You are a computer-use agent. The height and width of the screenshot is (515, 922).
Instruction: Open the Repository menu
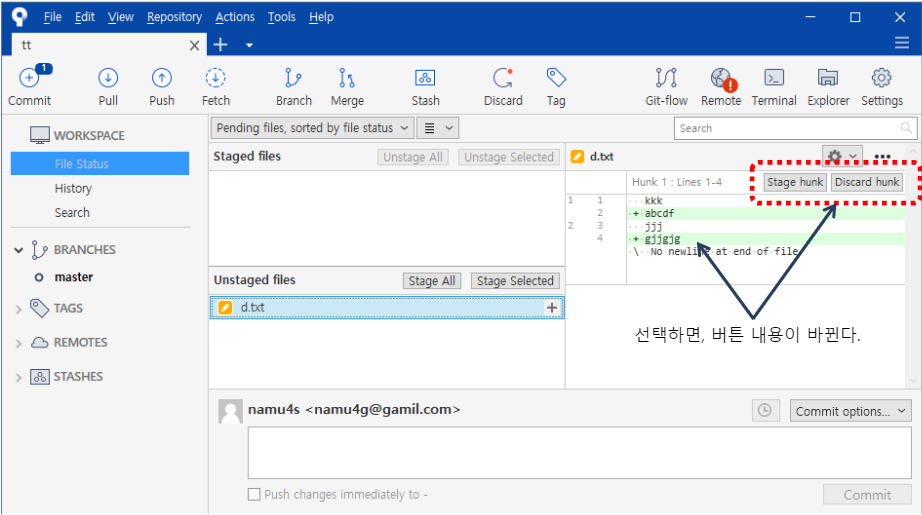pyautogui.click(x=174, y=17)
